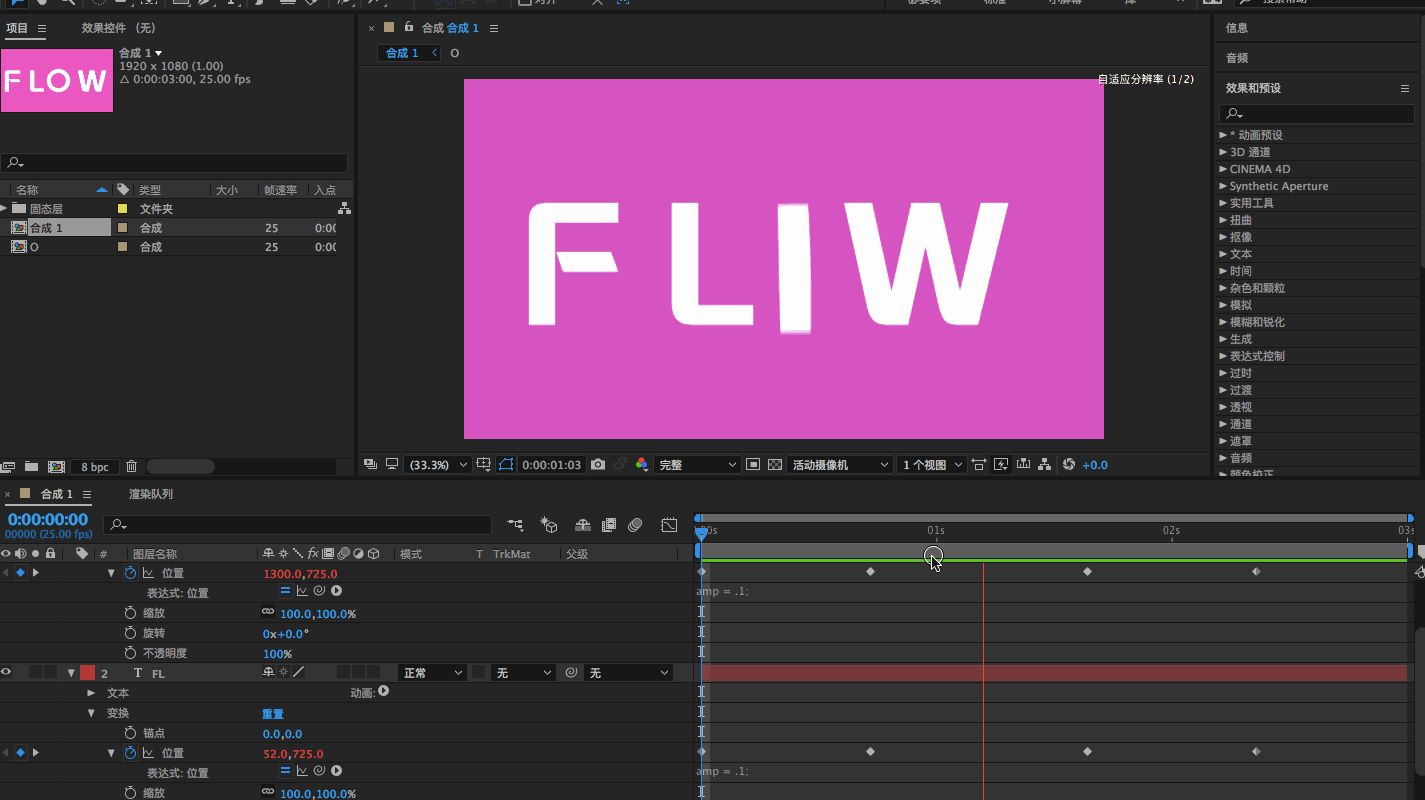Open the 效果和预设 panel menu
Screen dimensions: 1425x800
(x=1405, y=88)
